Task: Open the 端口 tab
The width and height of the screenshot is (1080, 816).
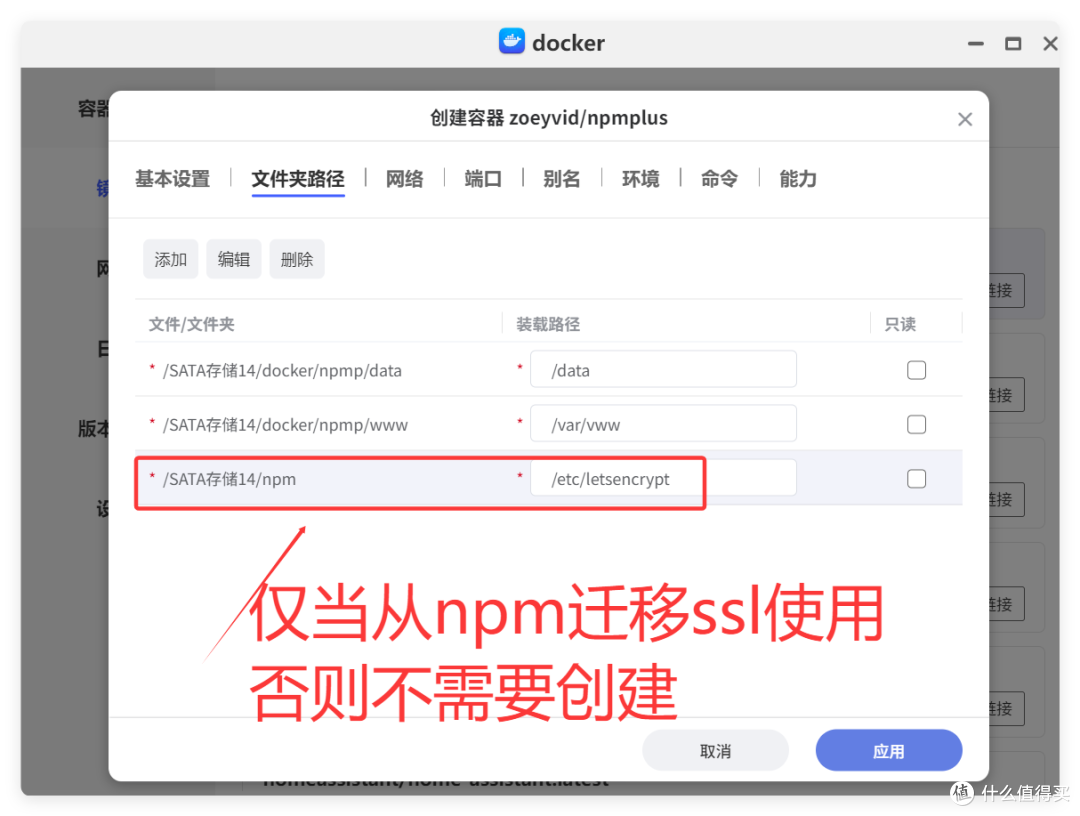Action: [x=483, y=179]
